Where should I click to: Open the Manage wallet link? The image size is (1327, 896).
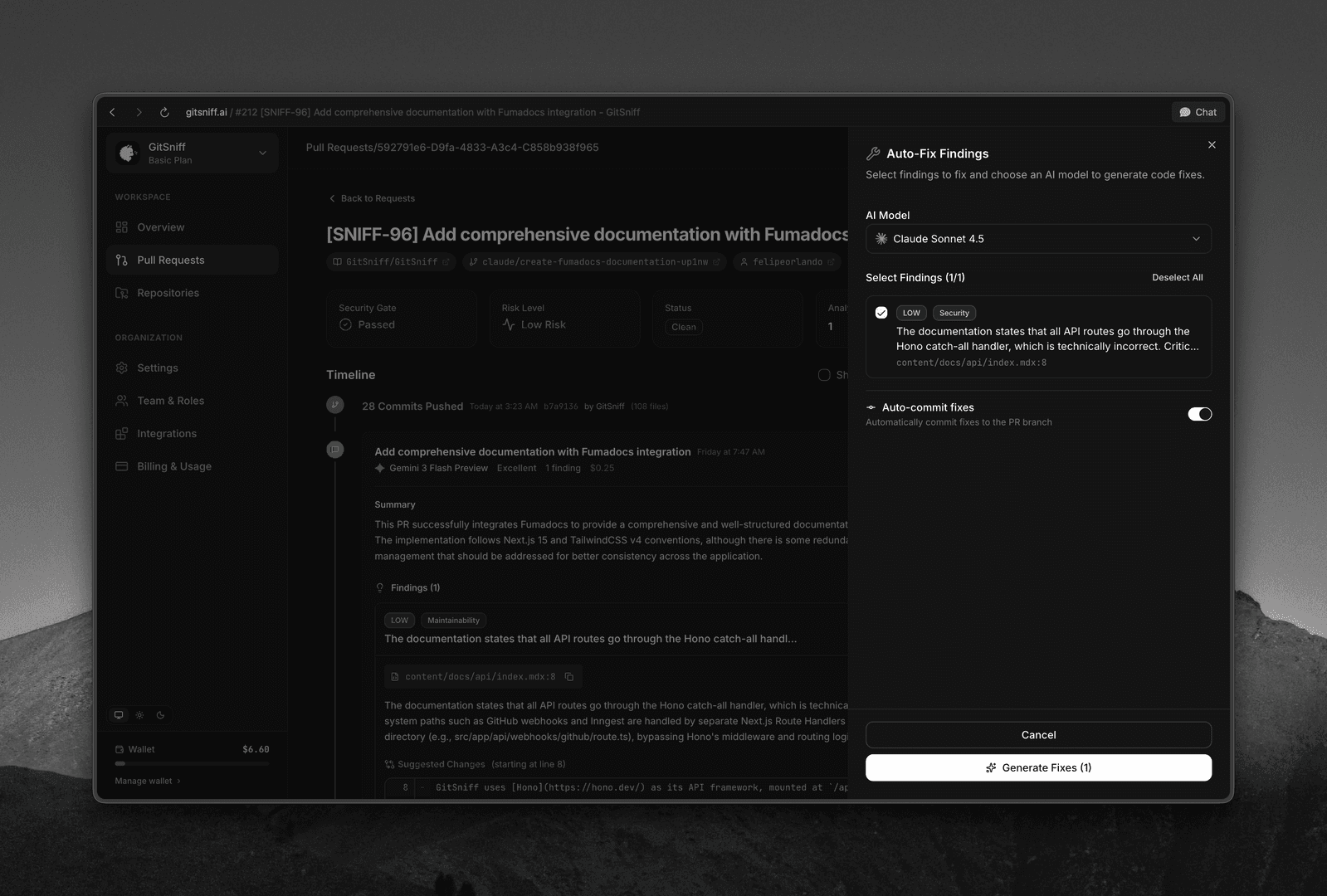148,781
